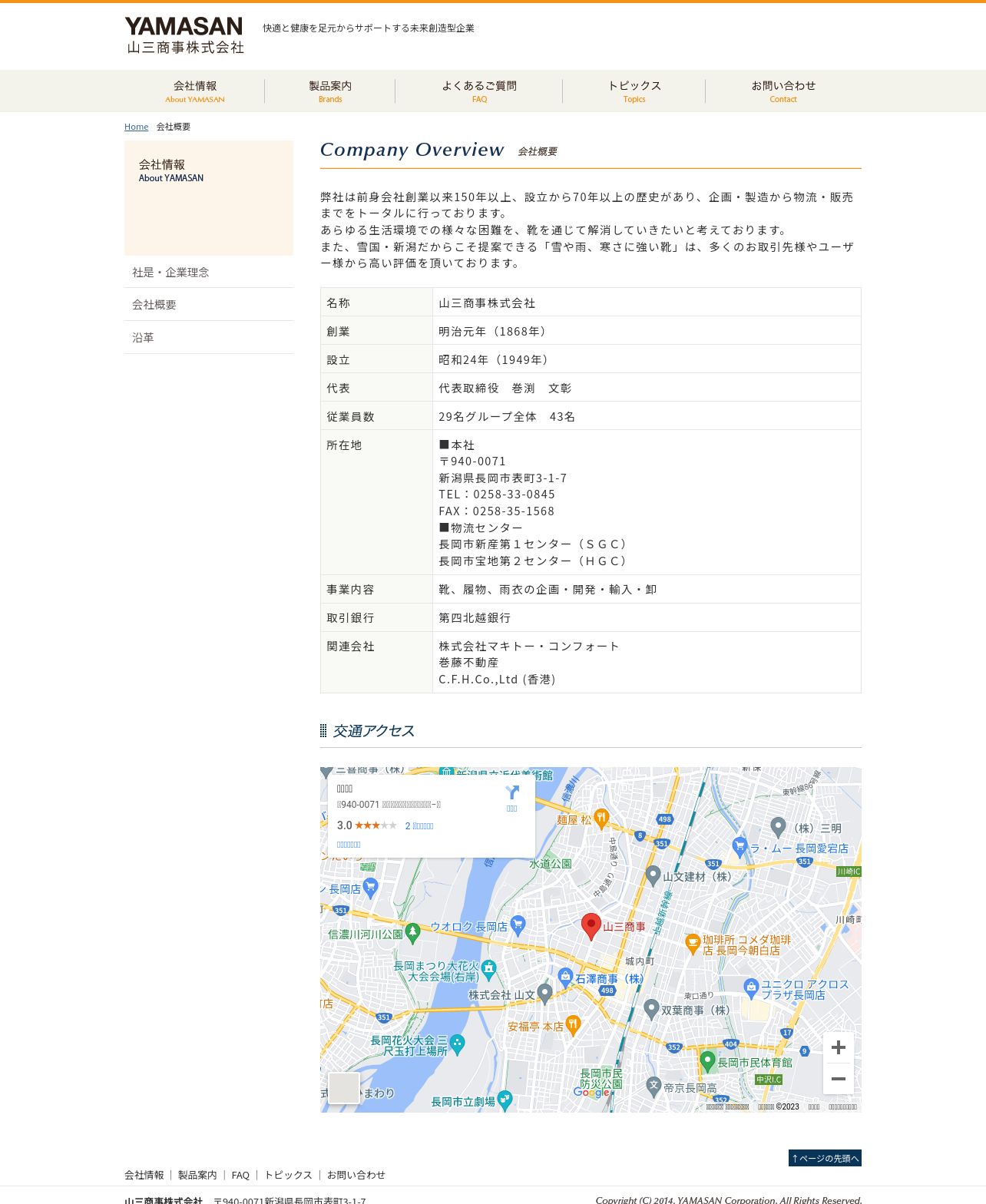Click the 山文建材 map marker
This screenshot has width=986, height=1204.
pyautogui.click(x=653, y=875)
